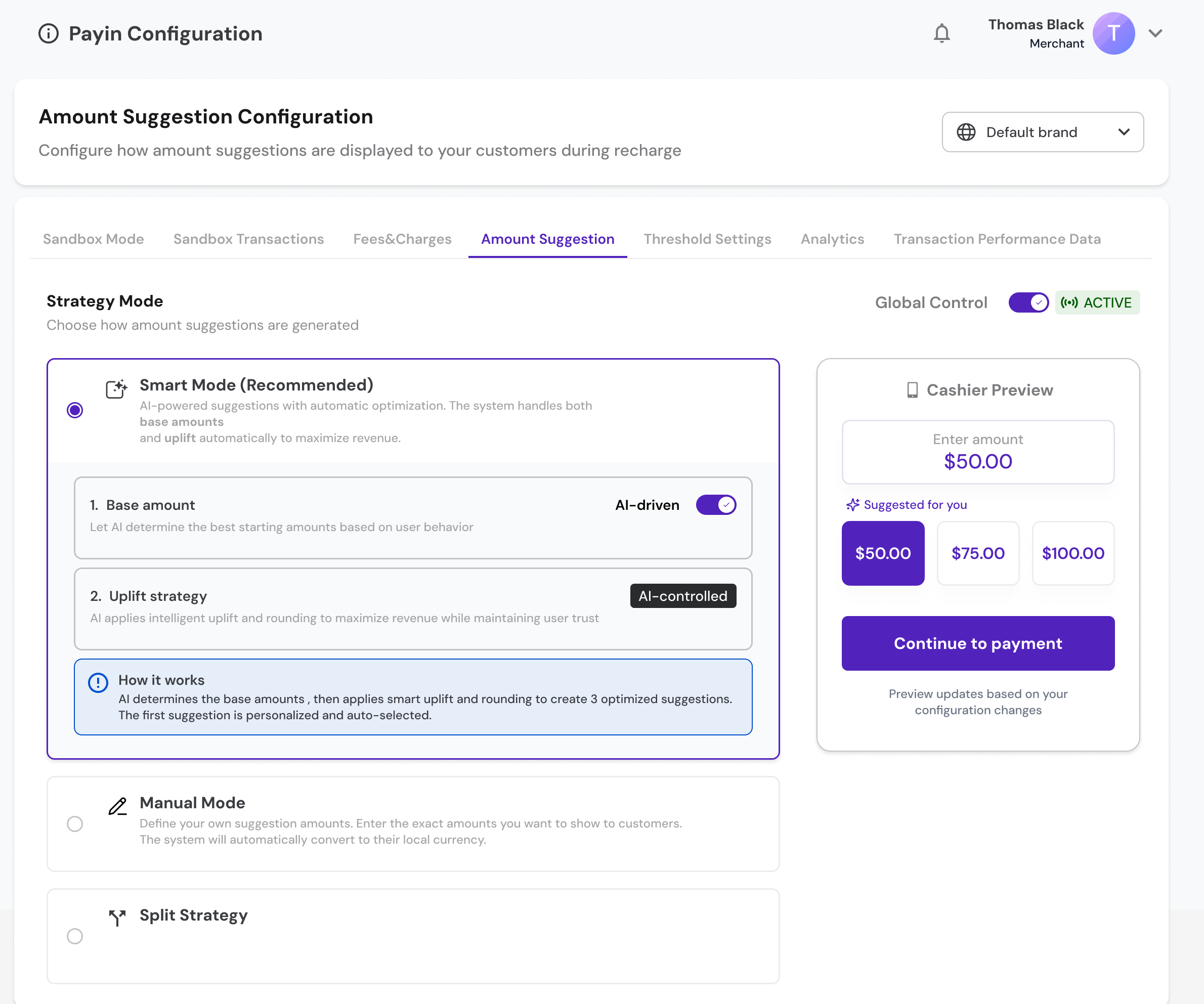Click the Strategy Mode heading
Image resolution: width=1204 pixels, height=1004 pixels.
point(104,301)
